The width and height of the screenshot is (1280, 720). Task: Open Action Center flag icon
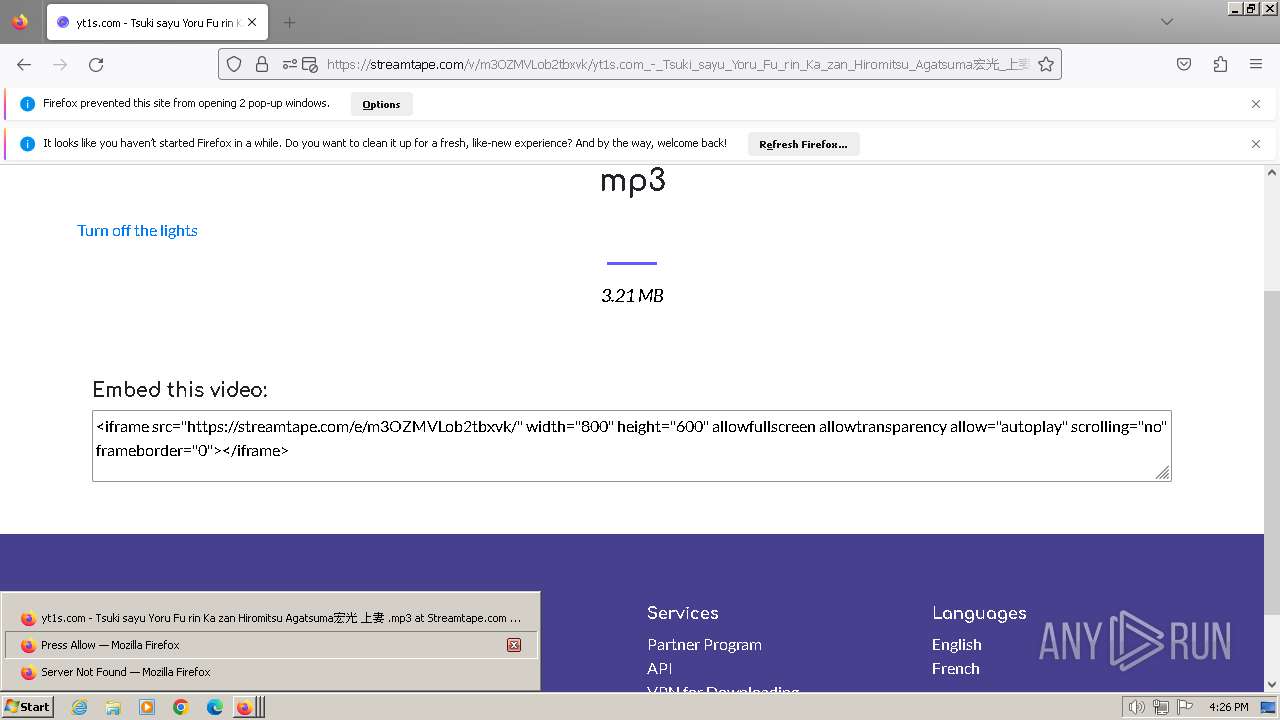[1185, 707]
